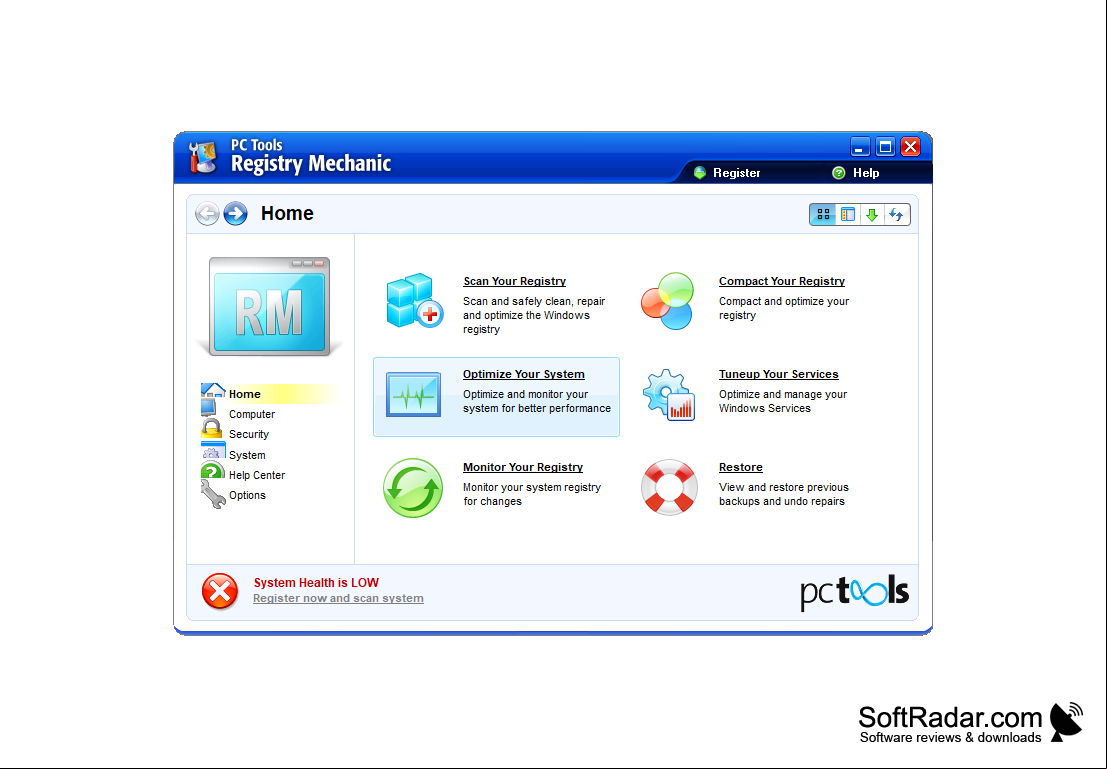This screenshot has height=769, width=1107.
Task: Click the red X system health icon
Action: click(220, 591)
